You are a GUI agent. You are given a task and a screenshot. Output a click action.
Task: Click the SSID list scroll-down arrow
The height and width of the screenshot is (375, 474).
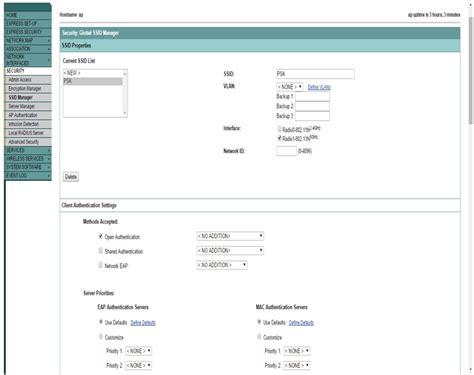125,113
